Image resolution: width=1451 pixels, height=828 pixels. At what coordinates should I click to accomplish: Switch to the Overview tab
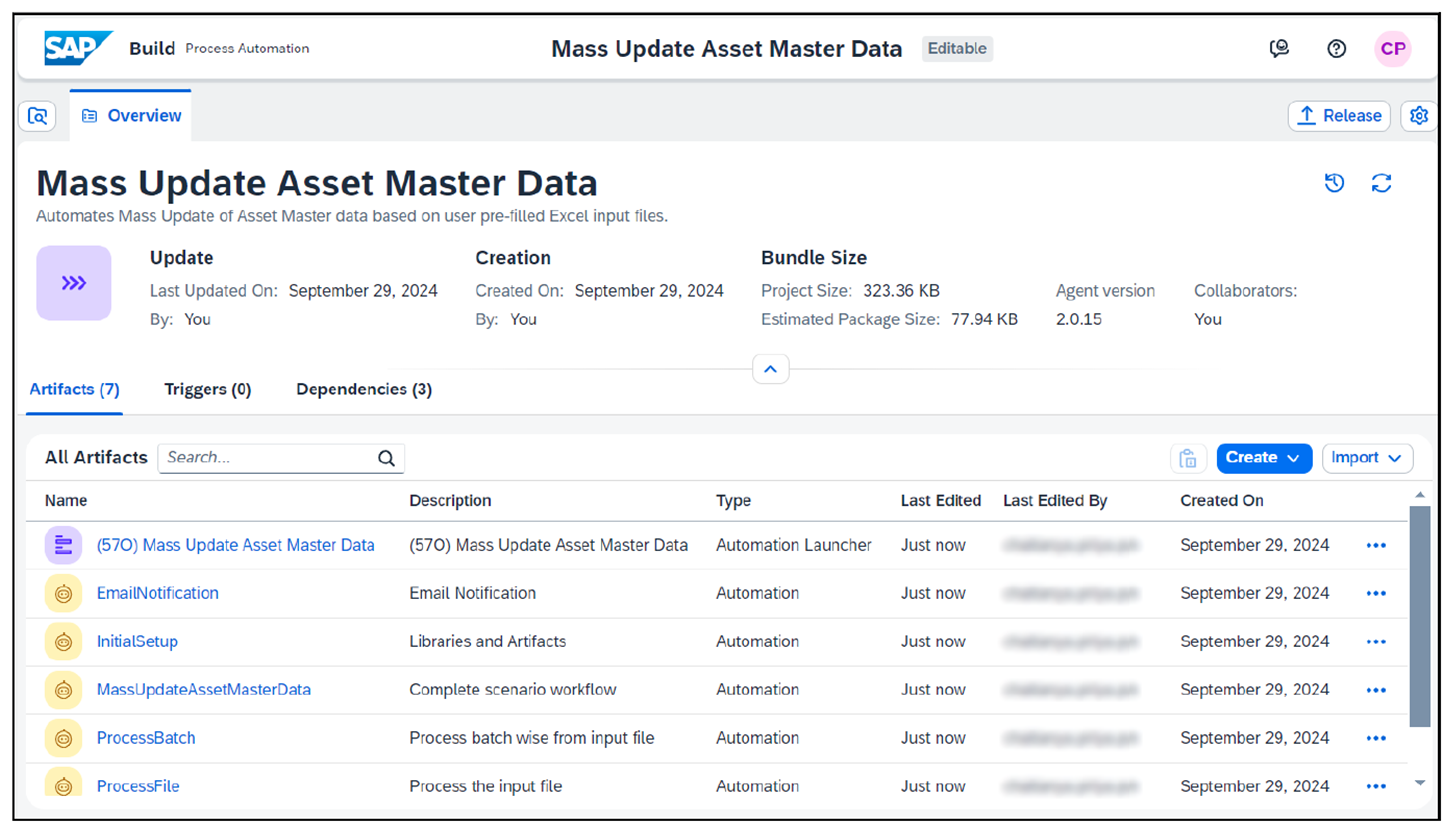coord(131,116)
